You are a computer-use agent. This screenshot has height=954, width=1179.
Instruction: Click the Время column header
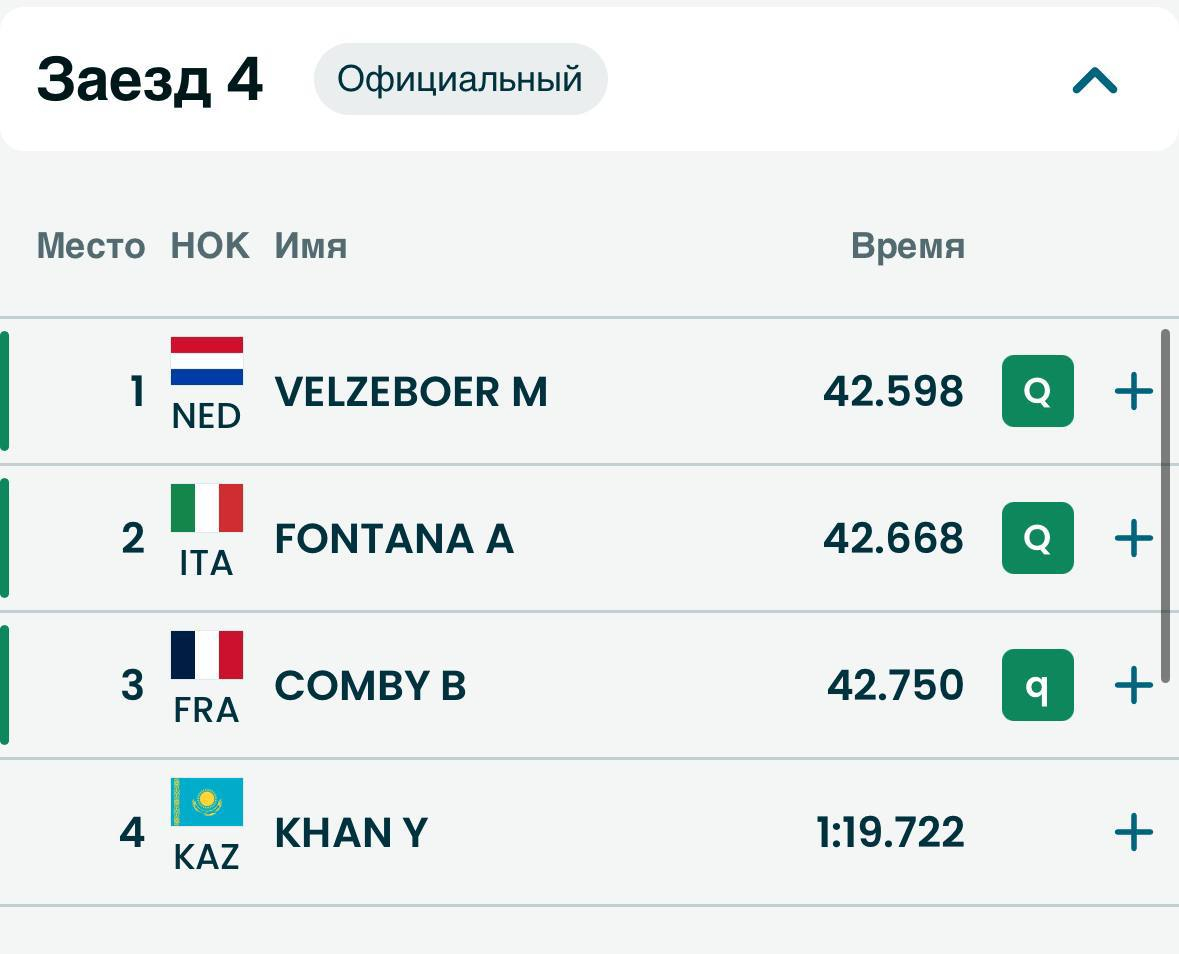tap(907, 246)
